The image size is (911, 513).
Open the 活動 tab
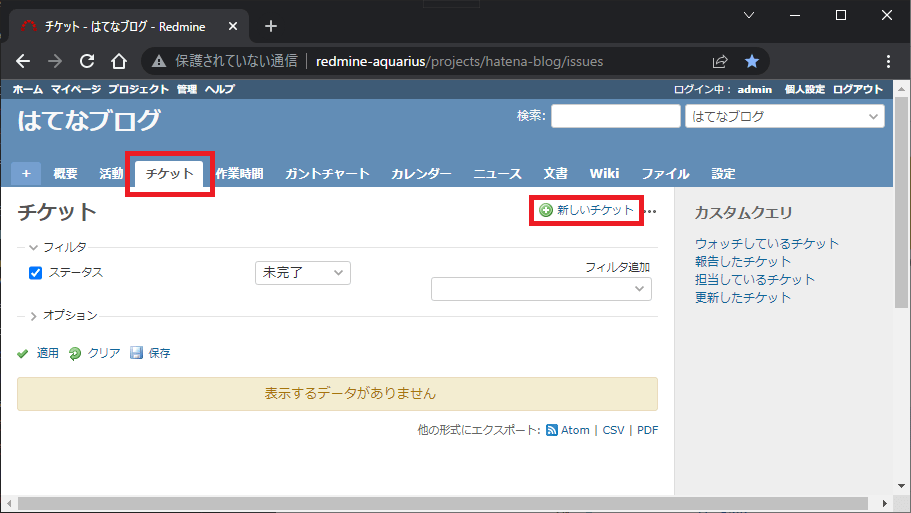point(111,174)
